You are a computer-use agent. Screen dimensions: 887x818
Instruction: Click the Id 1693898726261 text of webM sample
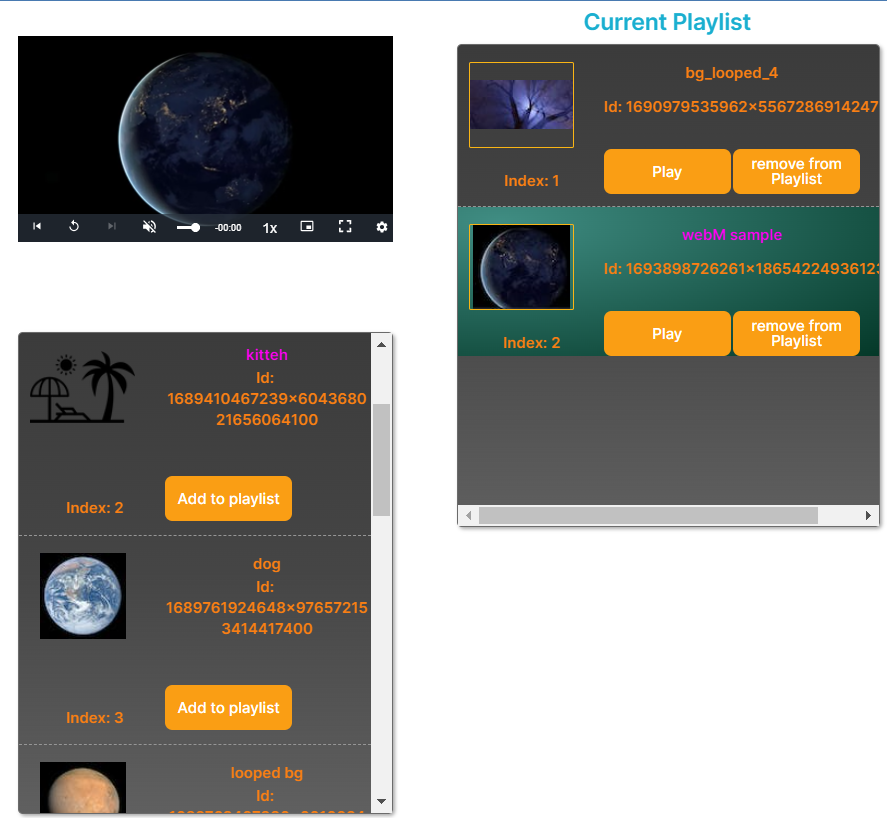coord(740,268)
